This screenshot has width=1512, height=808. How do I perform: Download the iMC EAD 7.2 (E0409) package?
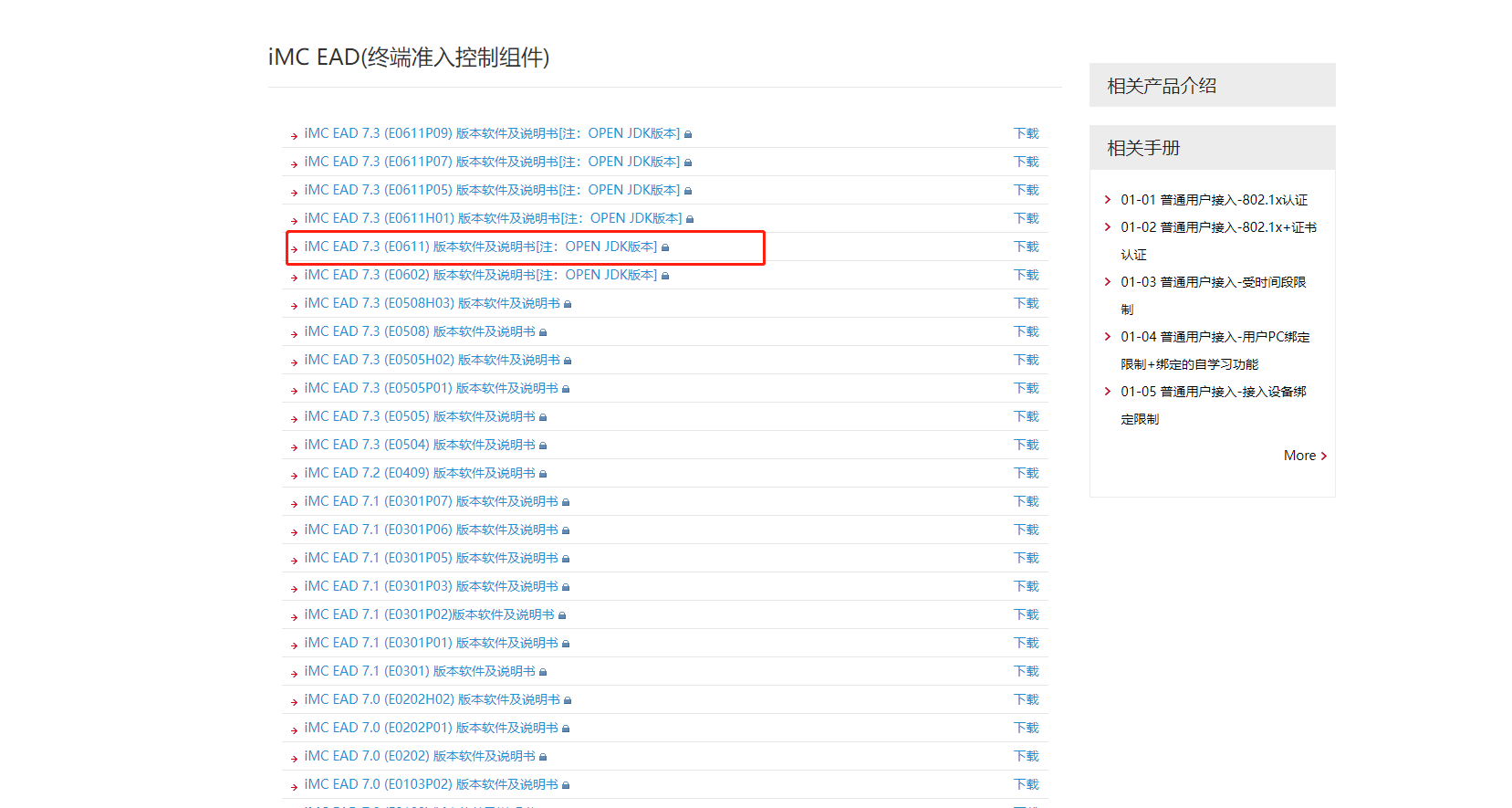point(1027,473)
